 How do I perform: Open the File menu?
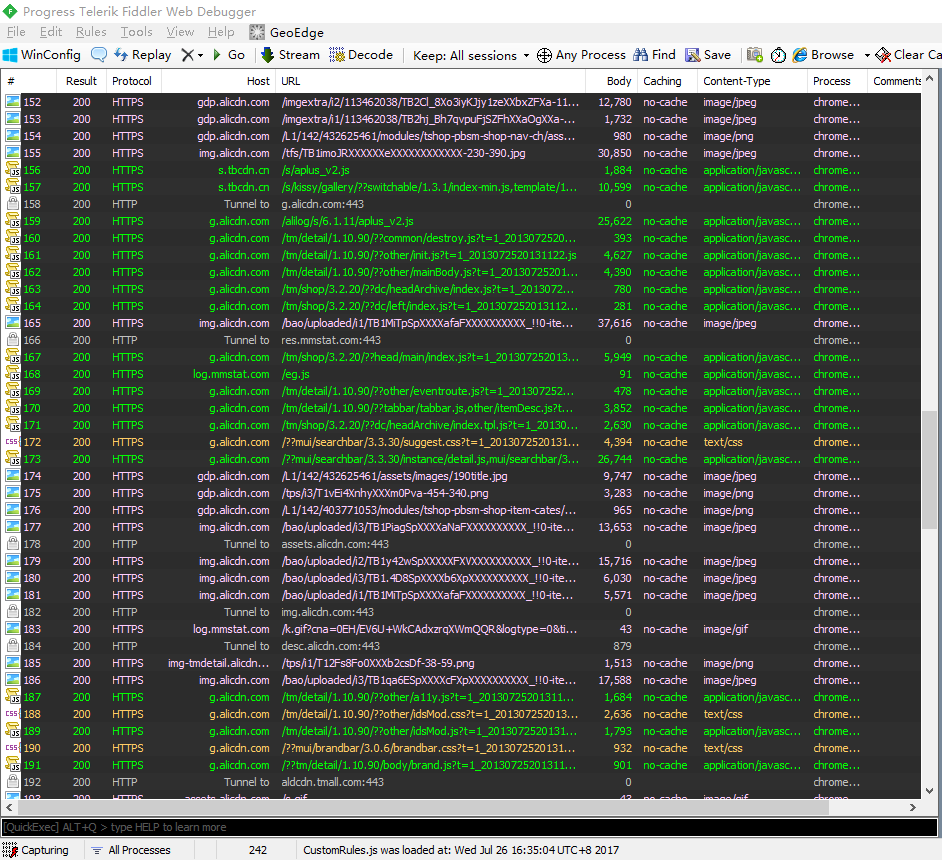(x=16, y=32)
